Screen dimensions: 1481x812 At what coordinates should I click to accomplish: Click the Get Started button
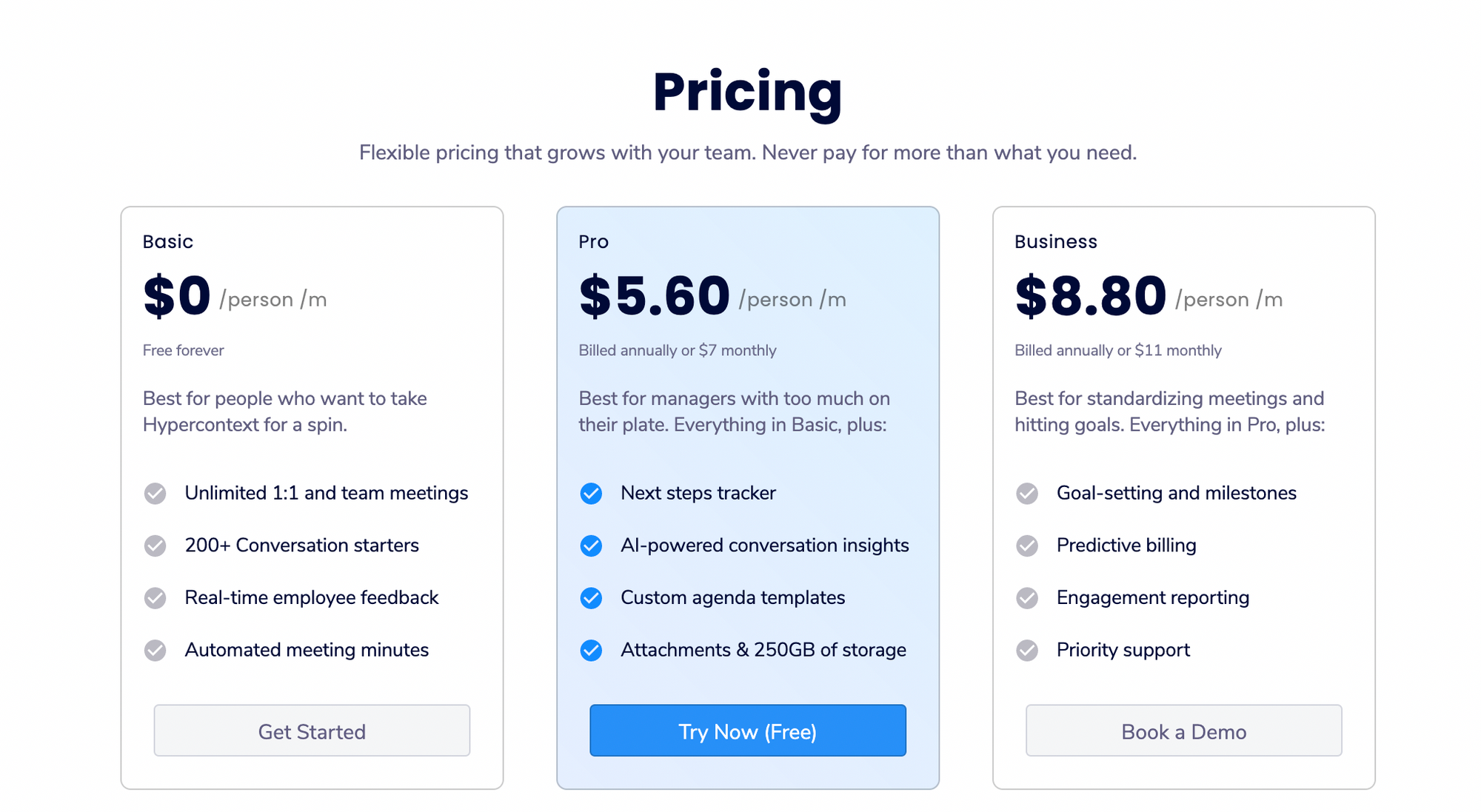[x=312, y=731]
